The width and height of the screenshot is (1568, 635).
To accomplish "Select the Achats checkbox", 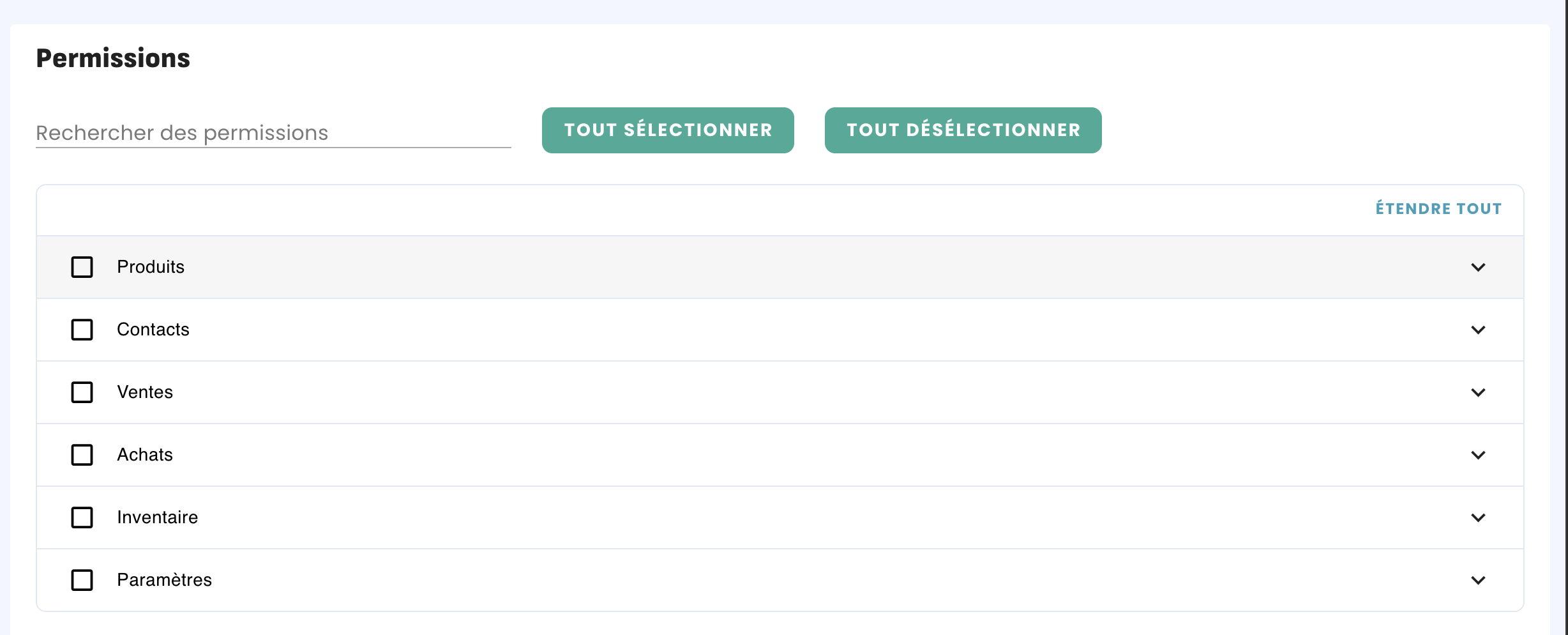I will pyautogui.click(x=82, y=455).
